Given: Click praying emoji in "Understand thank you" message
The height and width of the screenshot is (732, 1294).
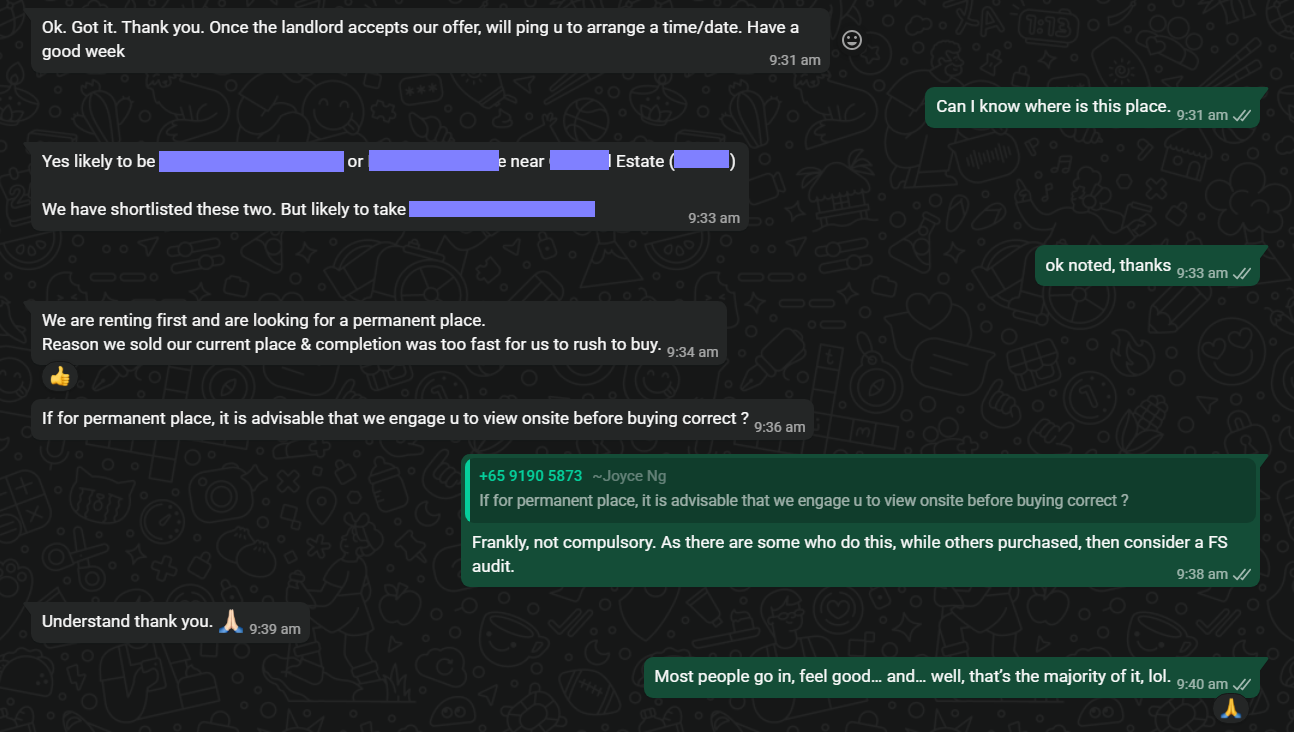Looking at the screenshot, I should coord(231,621).
